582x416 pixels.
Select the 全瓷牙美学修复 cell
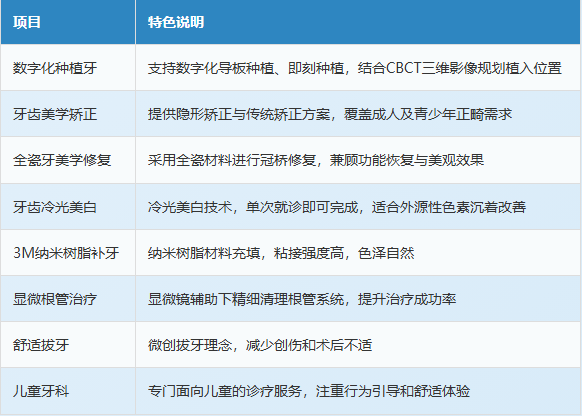click(68, 160)
